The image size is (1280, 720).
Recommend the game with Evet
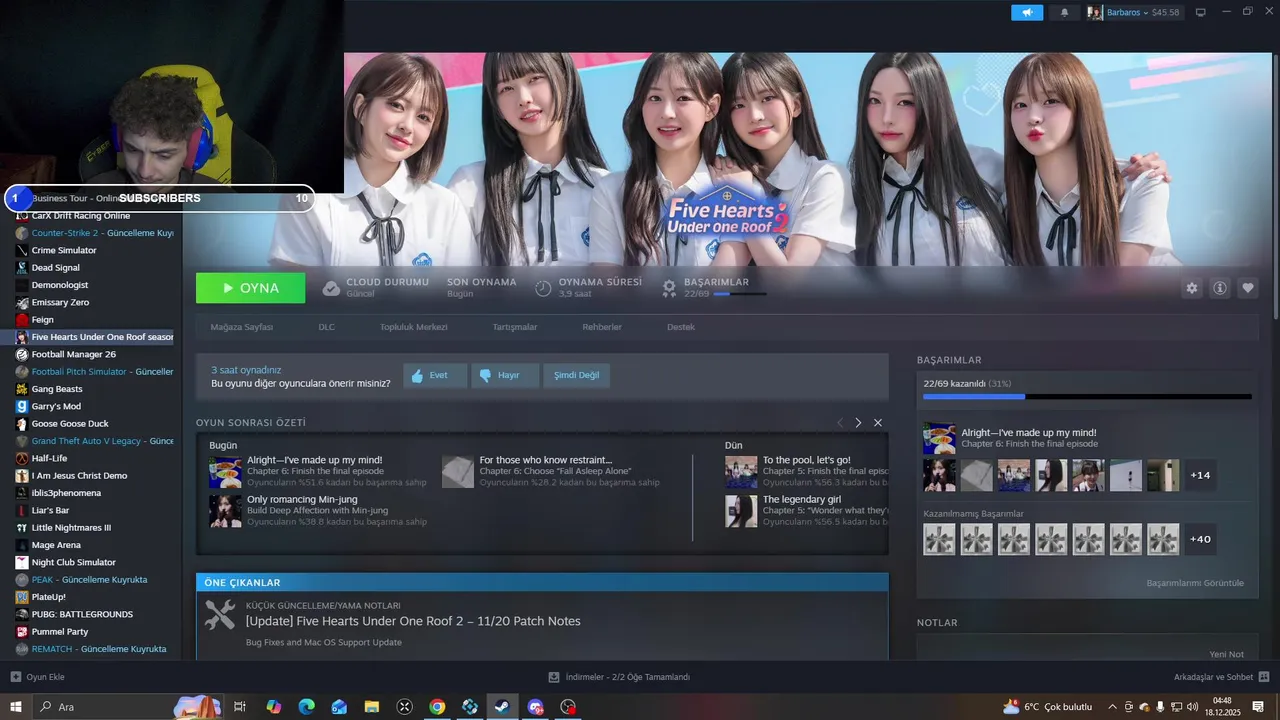click(435, 375)
